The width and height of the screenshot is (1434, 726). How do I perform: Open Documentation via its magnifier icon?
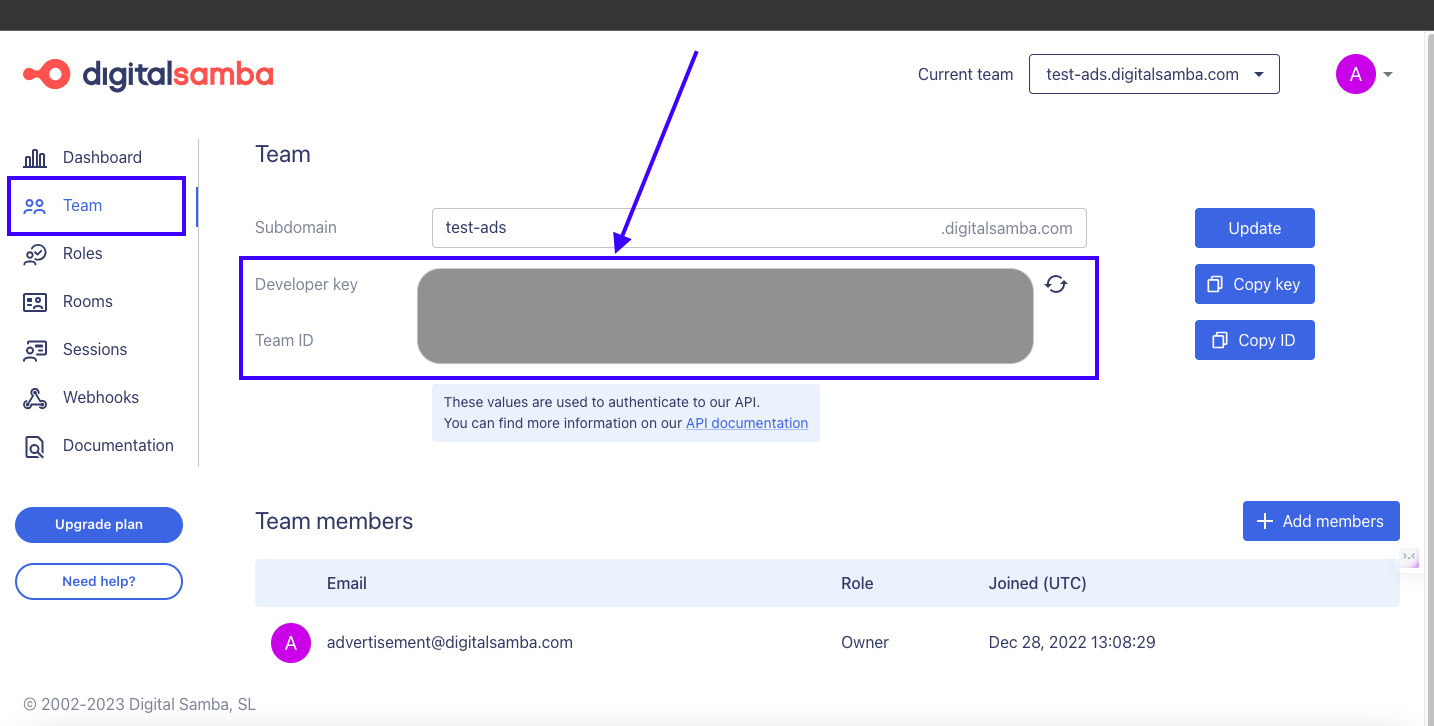coord(35,445)
